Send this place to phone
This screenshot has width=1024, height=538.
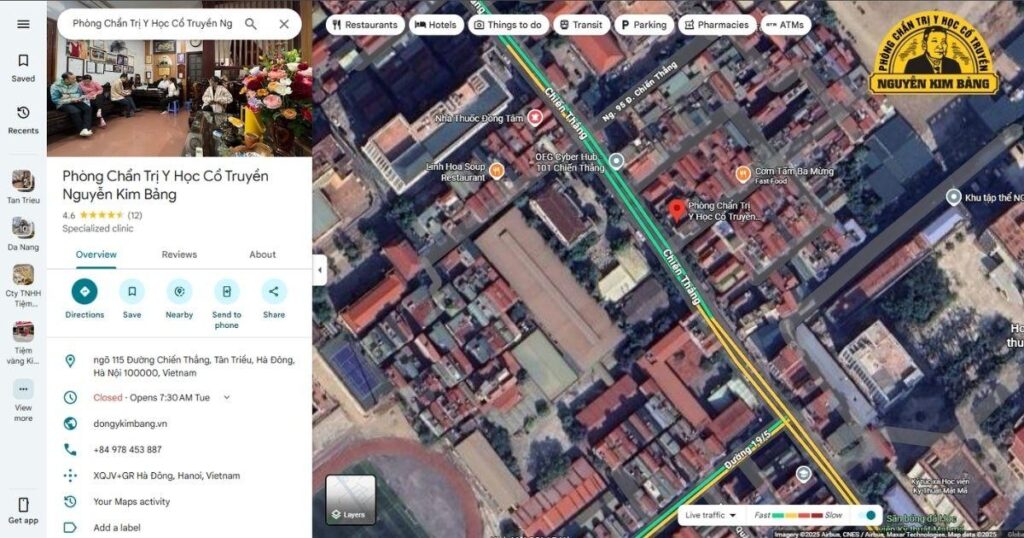[227, 292]
